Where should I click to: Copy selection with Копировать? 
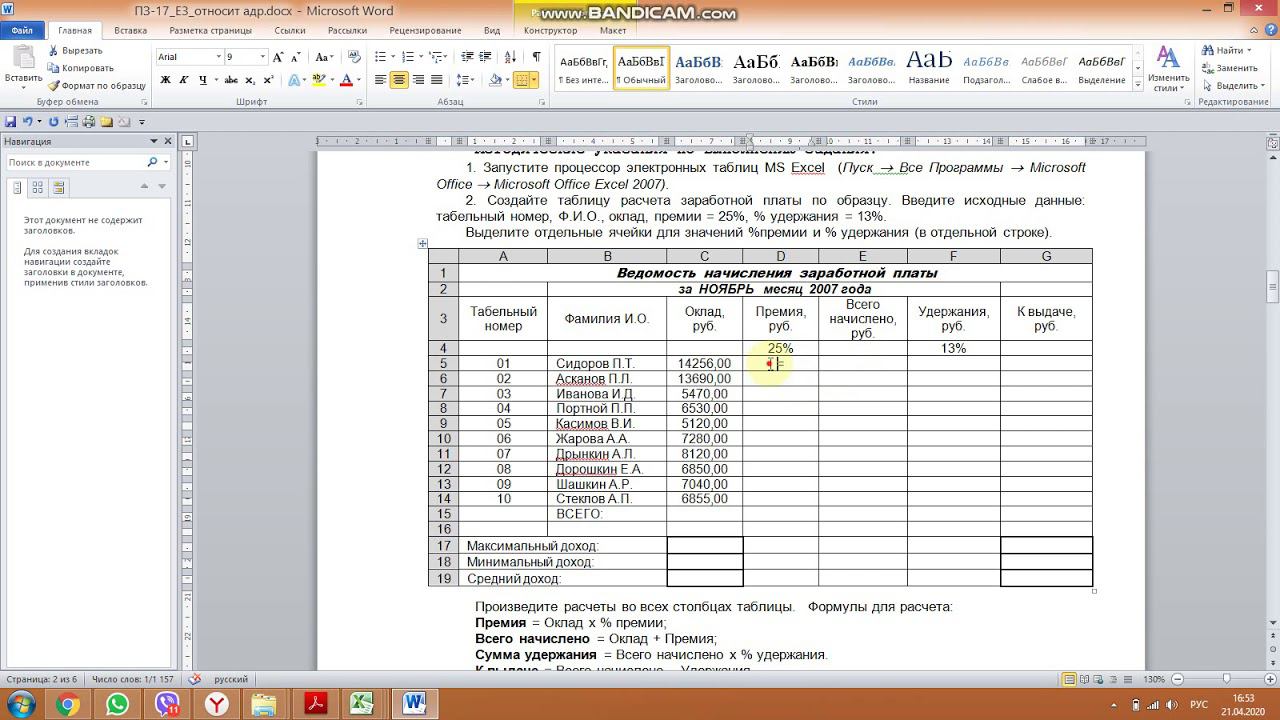pos(80,68)
